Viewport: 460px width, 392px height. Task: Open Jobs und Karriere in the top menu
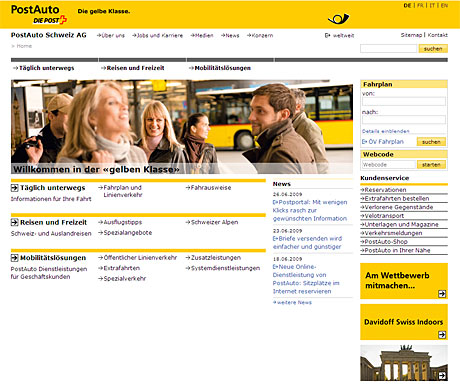157,35
